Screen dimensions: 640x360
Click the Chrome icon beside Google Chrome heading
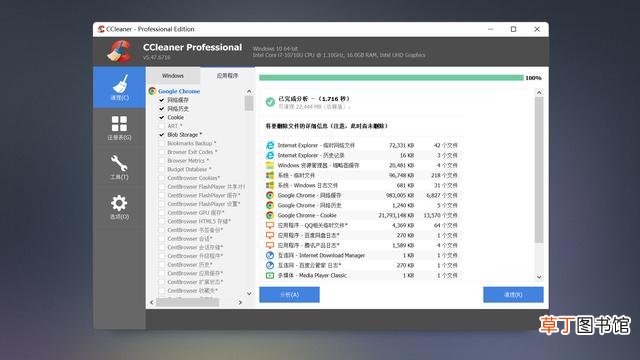[x=152, y=91]
